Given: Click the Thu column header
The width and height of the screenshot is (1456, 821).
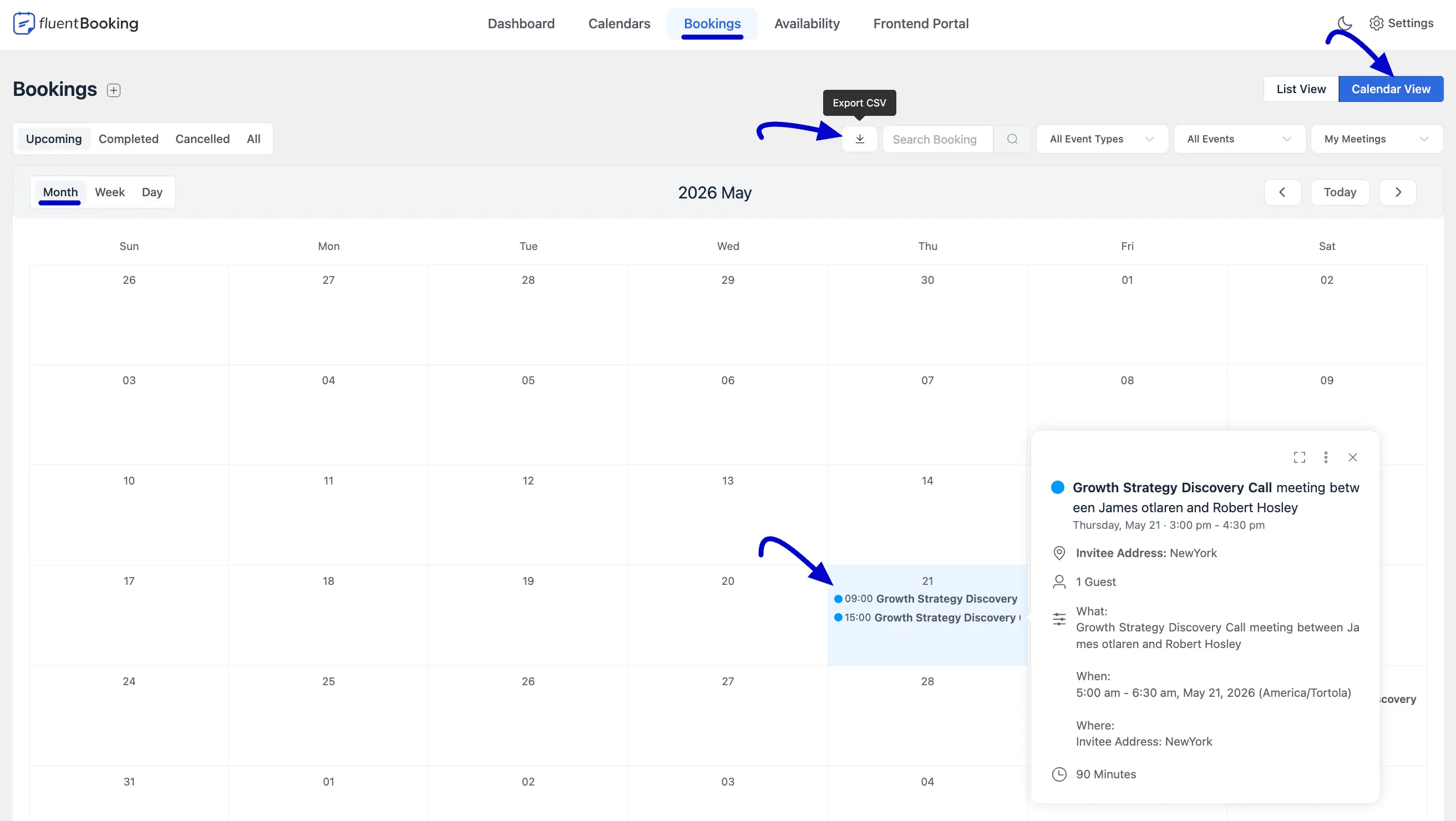Looking at the screenshot, I should 927,246.
